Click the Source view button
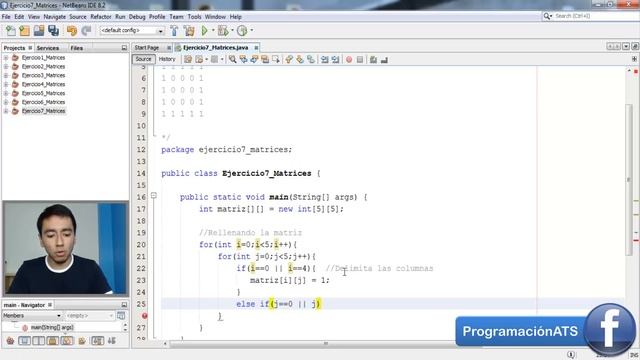 click(143, 59)
